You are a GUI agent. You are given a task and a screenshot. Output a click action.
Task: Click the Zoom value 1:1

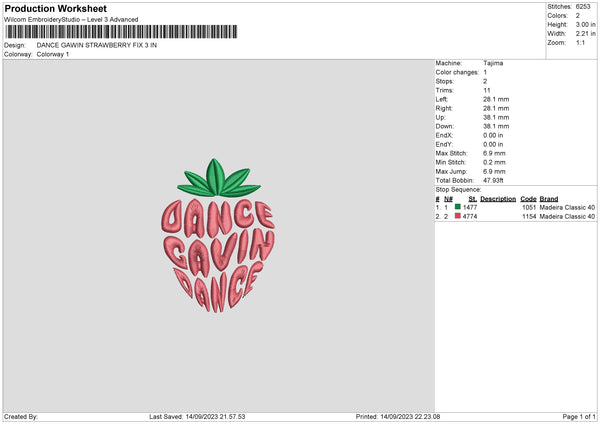(580, 43)
